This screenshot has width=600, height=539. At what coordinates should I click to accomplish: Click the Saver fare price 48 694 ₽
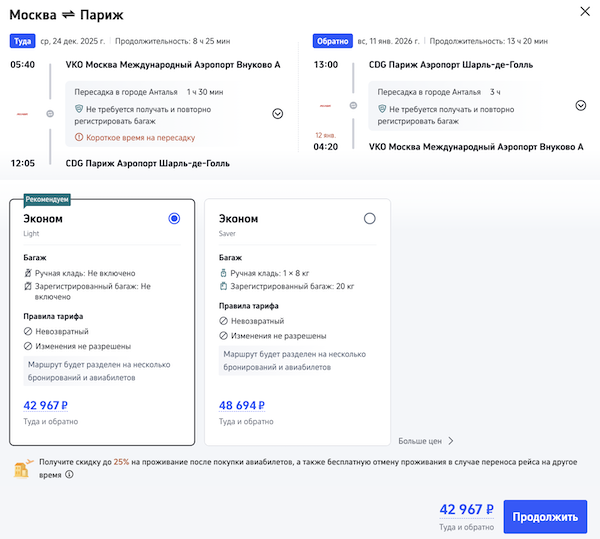(241, 406)
